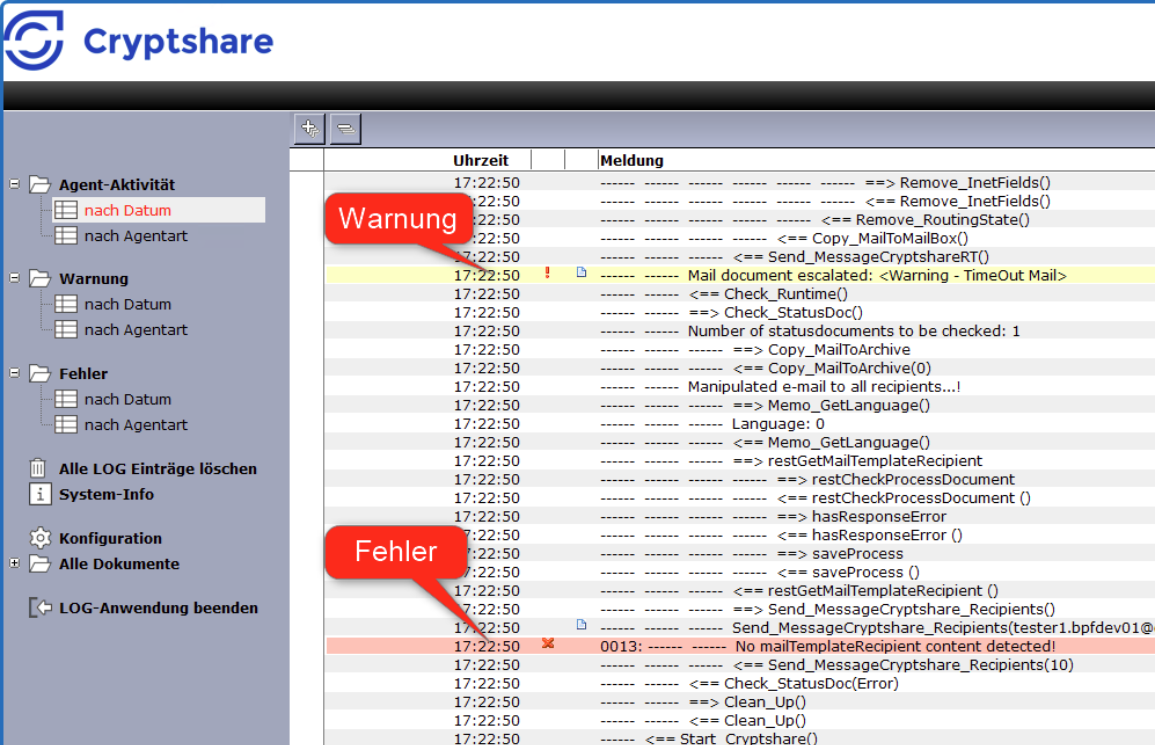Open Konfiguration
The image size is (1155, 745).
pos(110,539)
